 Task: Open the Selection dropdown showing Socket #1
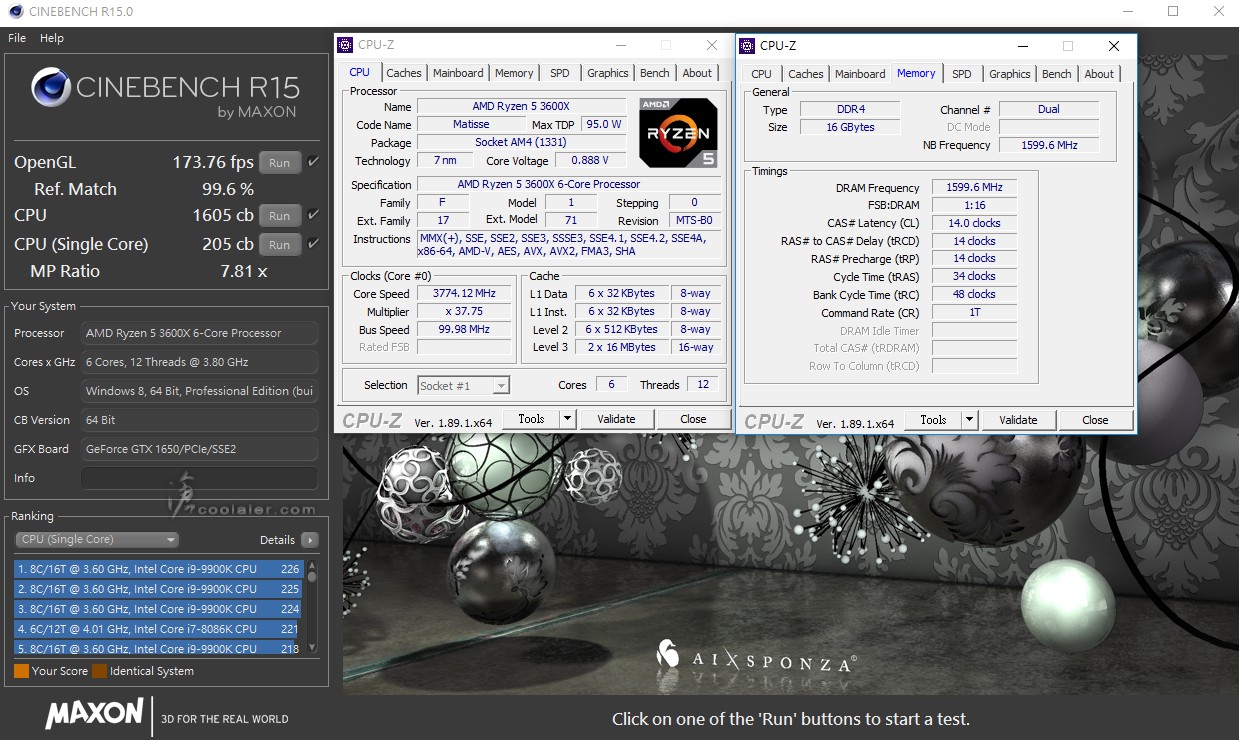[463, 386]
